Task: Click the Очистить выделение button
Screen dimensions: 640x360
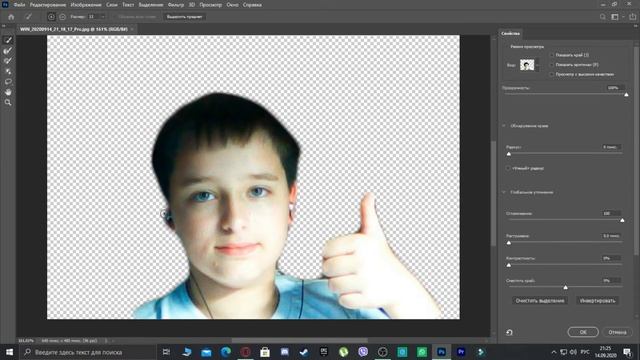Action: 540,301
